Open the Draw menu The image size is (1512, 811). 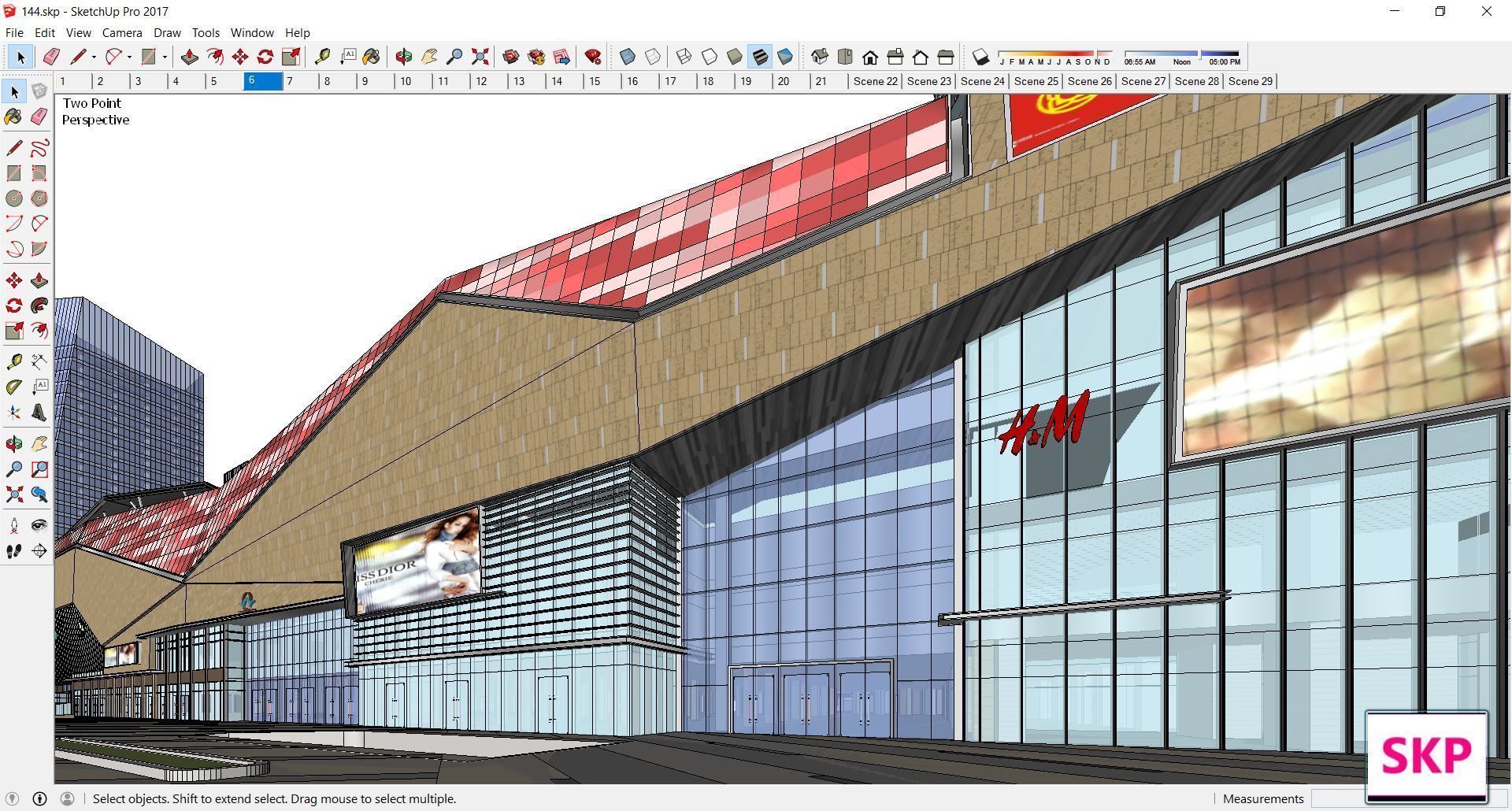167,33
